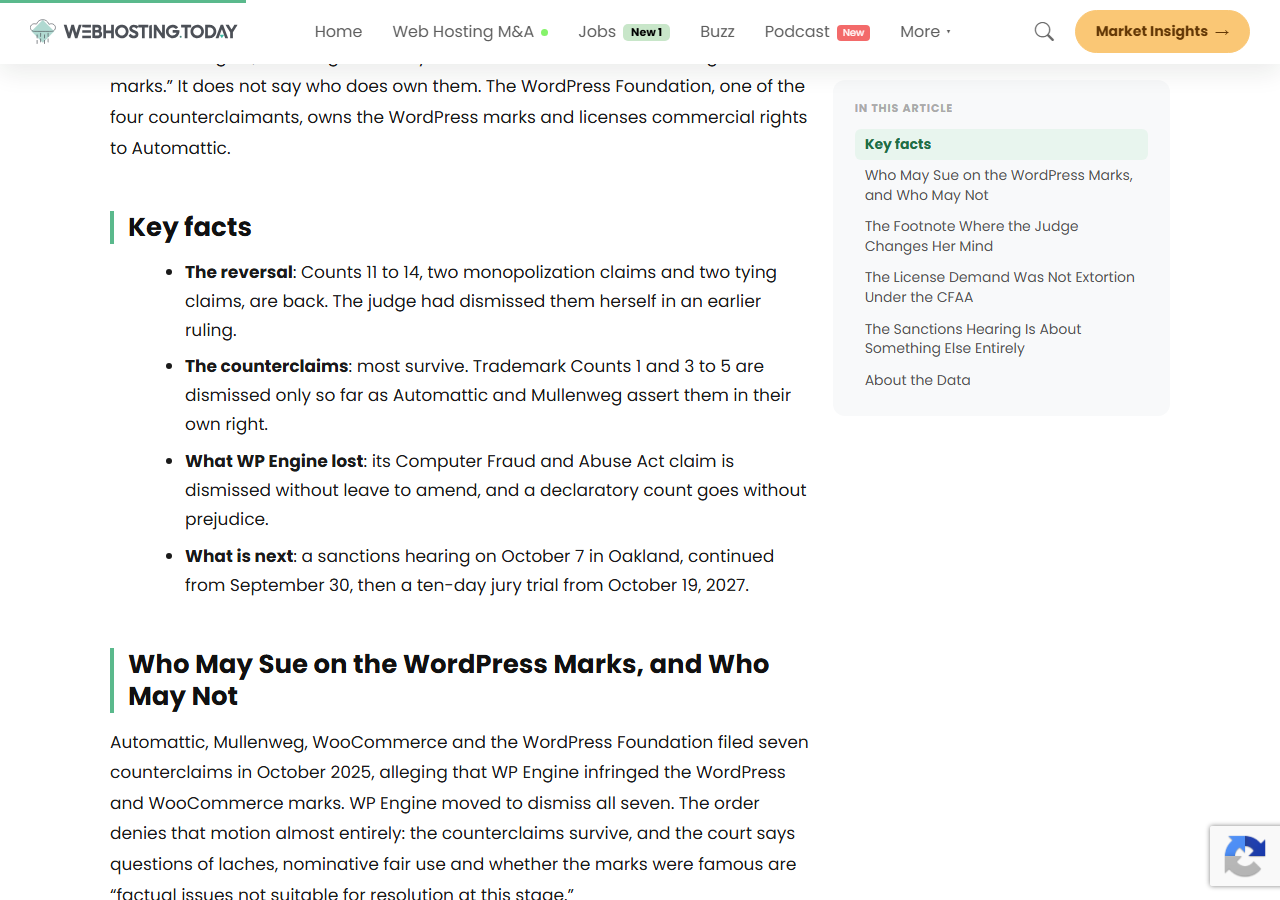Jump to Who May Sue on the WordPress Marks
The width and height of the screenshot is (1280, 900).
1001,185
